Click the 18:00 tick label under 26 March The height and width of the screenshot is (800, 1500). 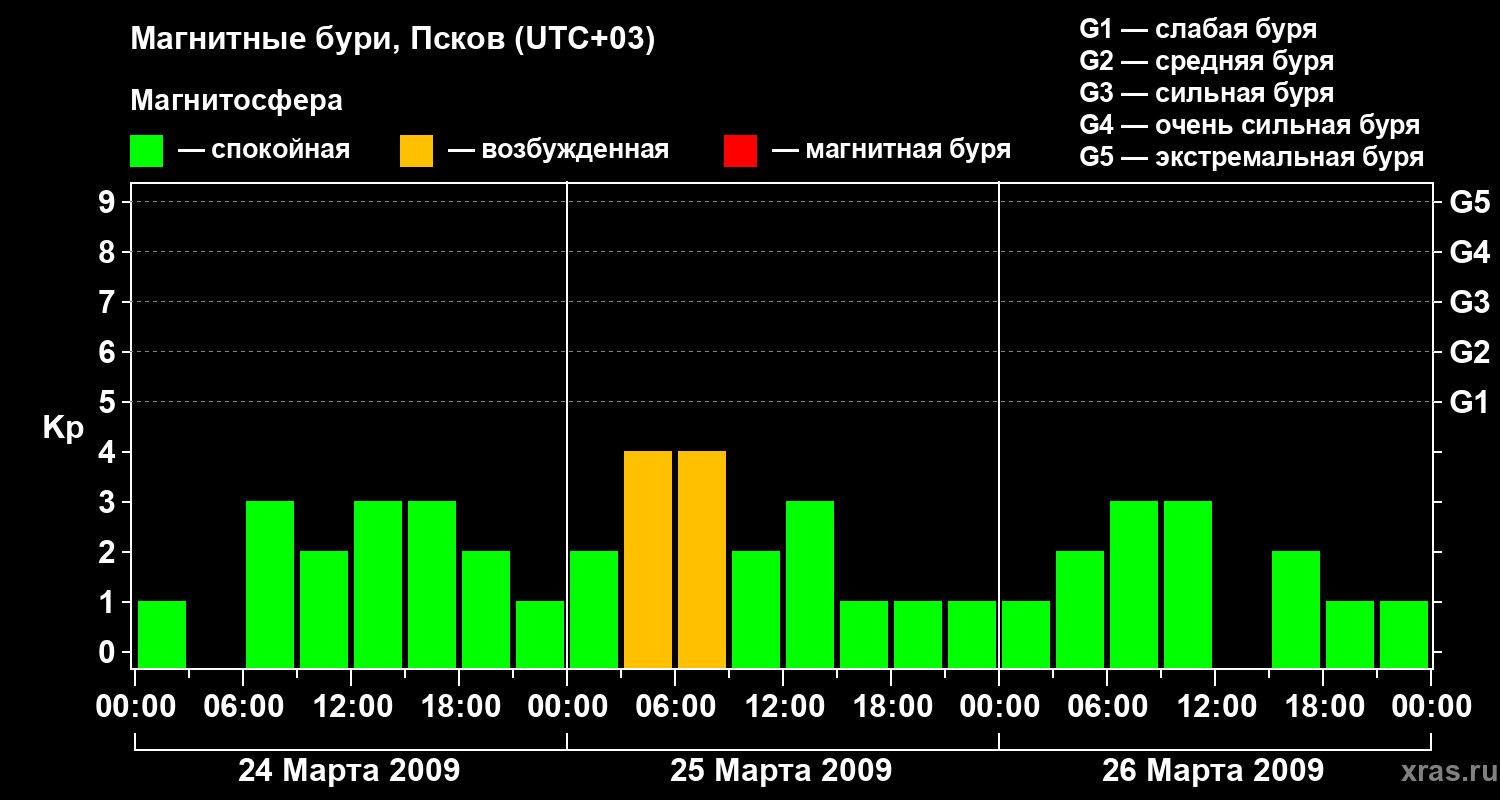tap(1323, 707)
